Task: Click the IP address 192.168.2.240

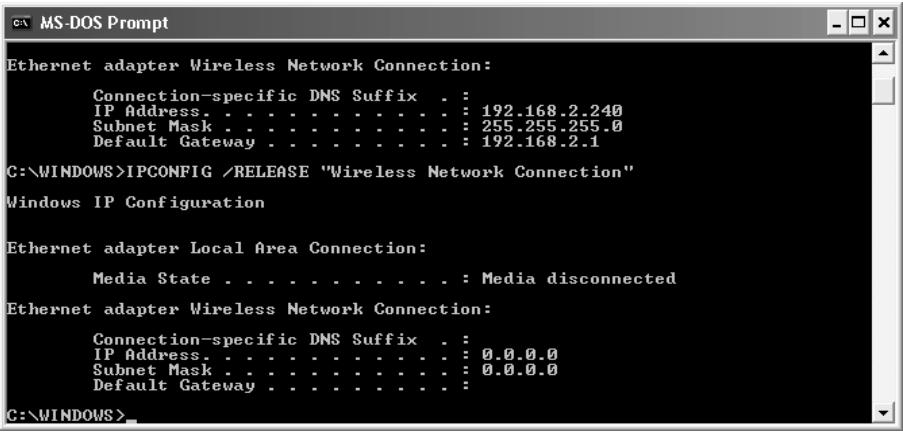Action: point(552,111)
